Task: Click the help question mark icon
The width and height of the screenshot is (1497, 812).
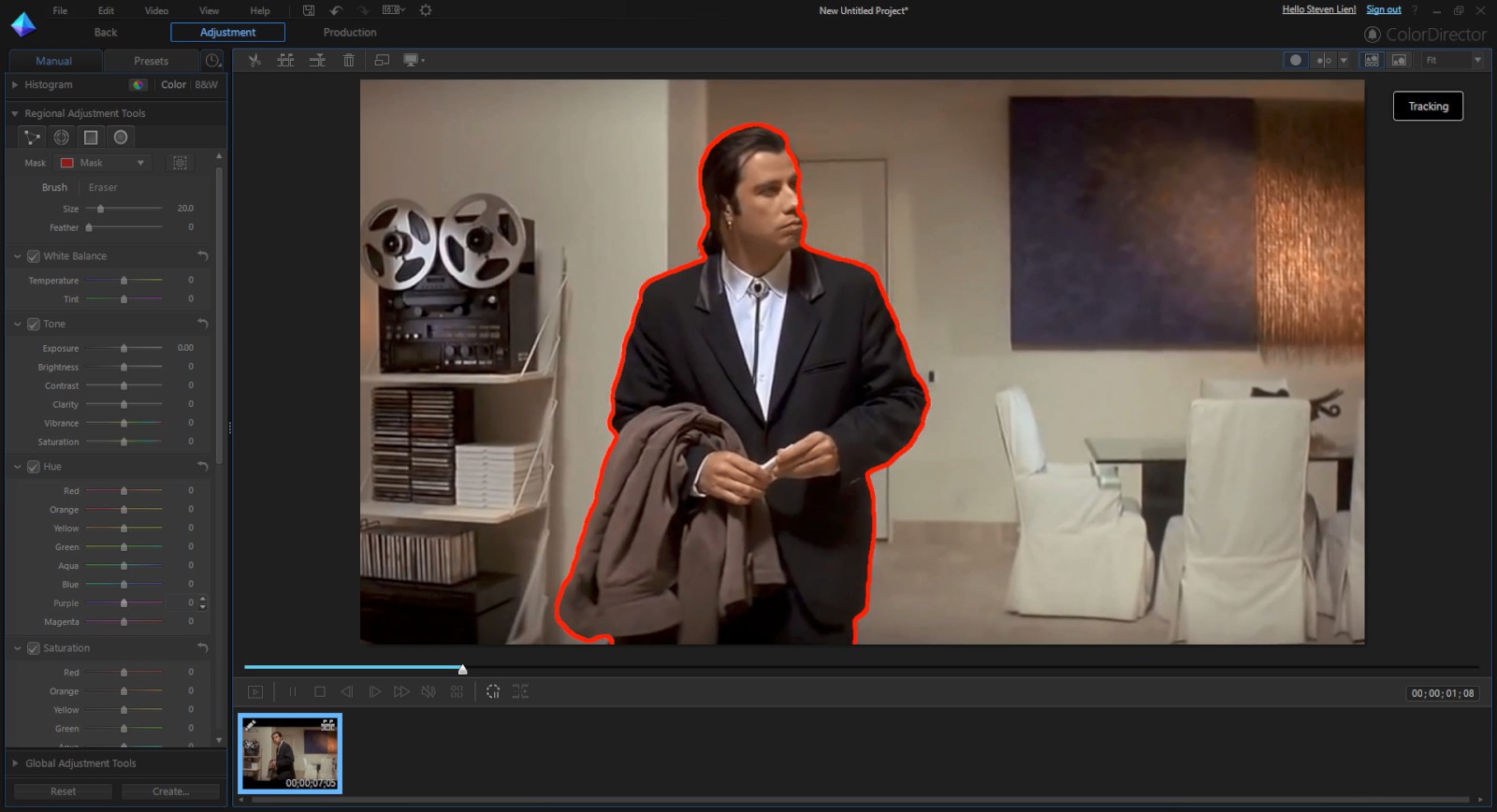Action: click(x=1414, y=10)
